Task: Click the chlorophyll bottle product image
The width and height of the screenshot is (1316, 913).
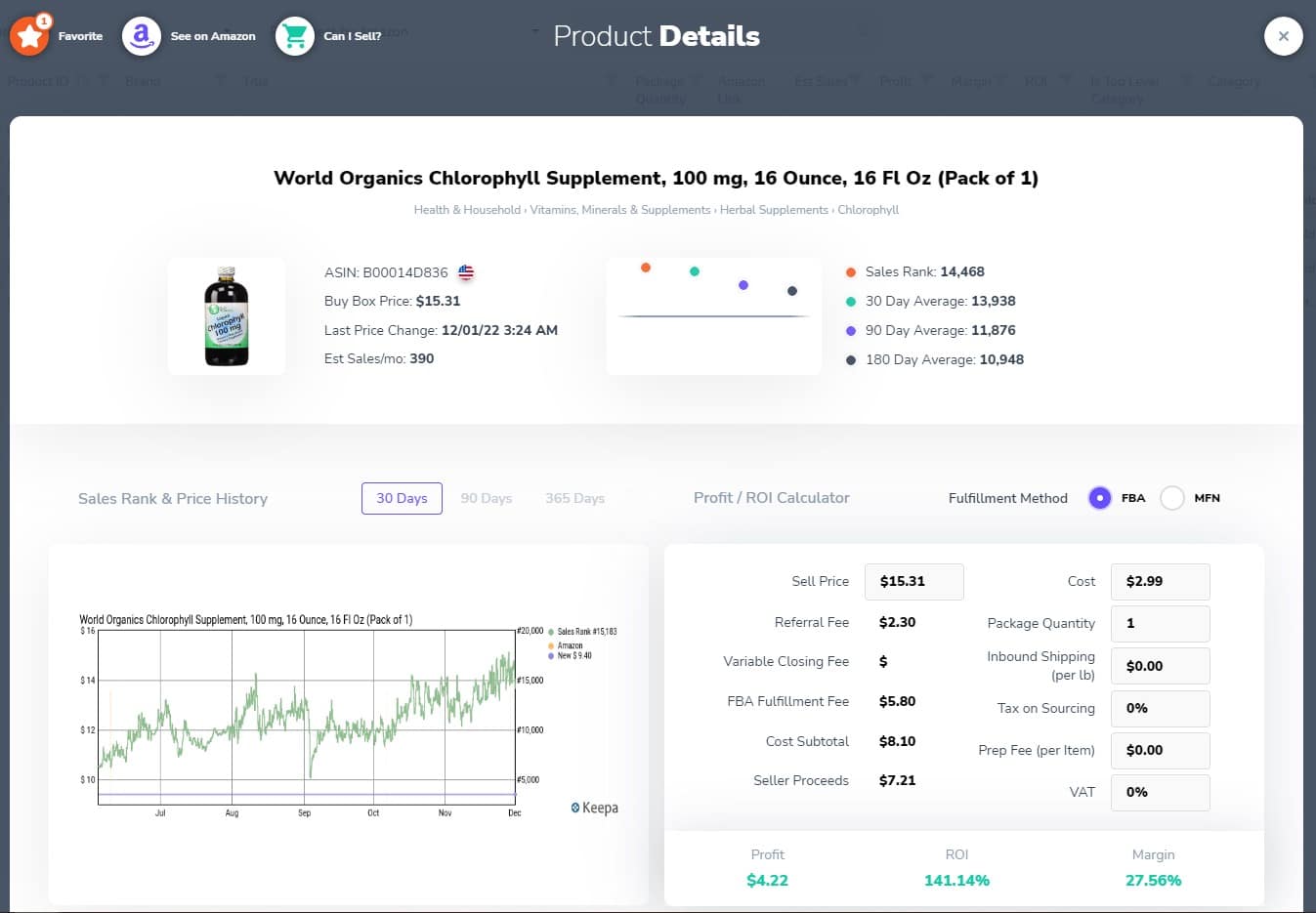Action: [227, 316]
